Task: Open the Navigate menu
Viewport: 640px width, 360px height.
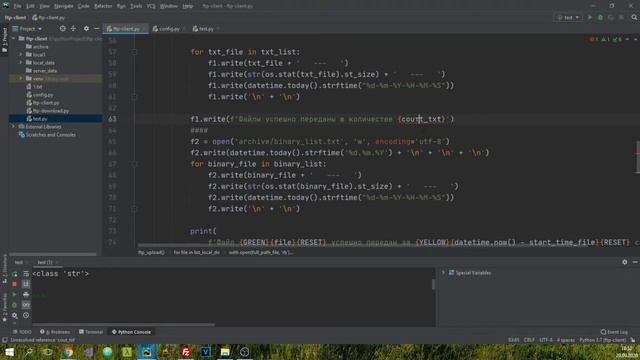Action: [x=64, y=6]
